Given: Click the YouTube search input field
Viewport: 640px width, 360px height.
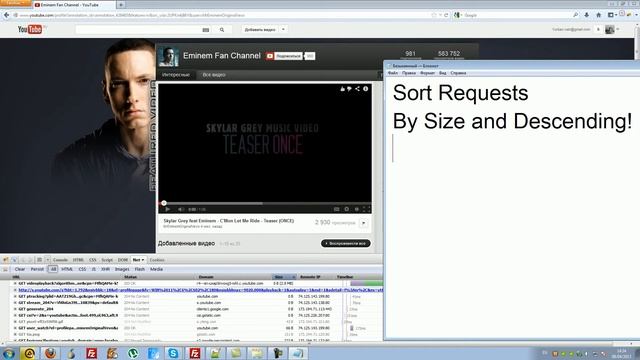Looking at the screenshot, I should (x=138, y=30).
